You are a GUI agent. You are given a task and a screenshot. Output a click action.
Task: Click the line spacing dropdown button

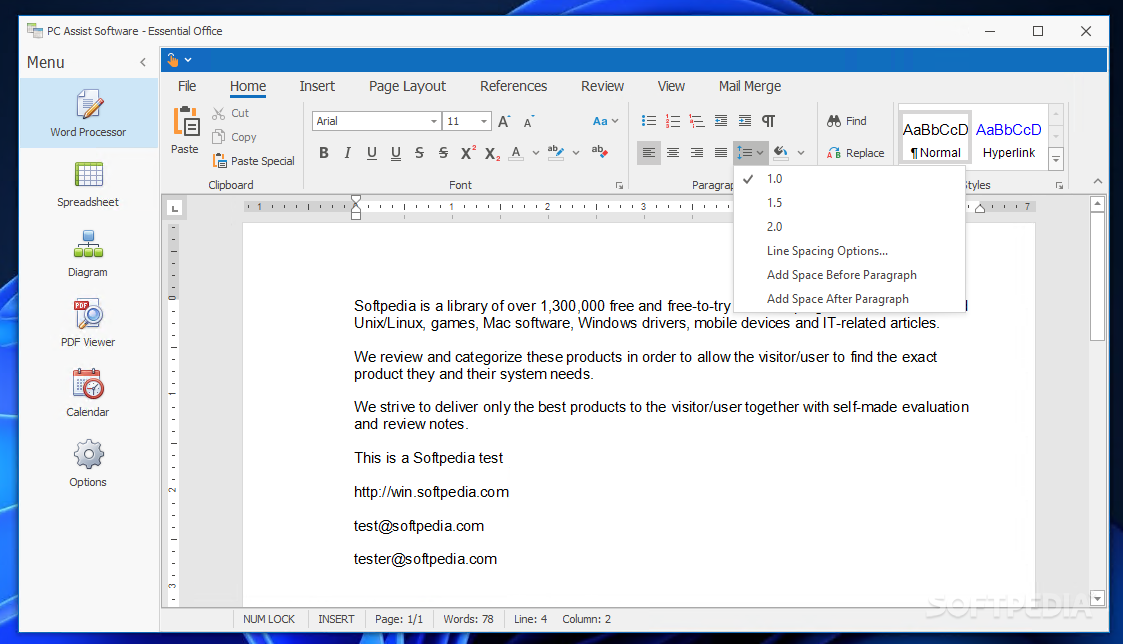pos(751,153)
